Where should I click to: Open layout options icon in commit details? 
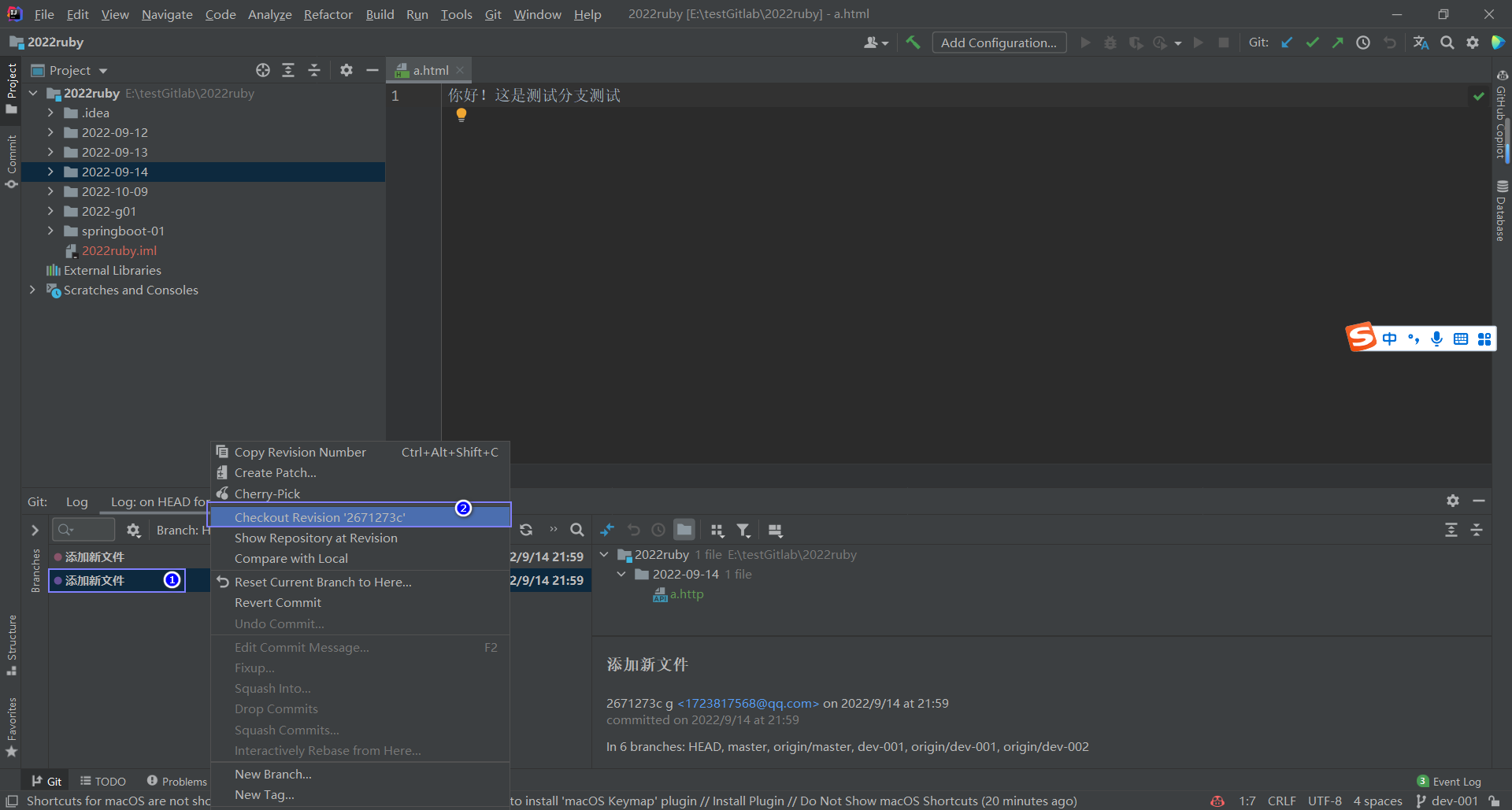point(775,530)
